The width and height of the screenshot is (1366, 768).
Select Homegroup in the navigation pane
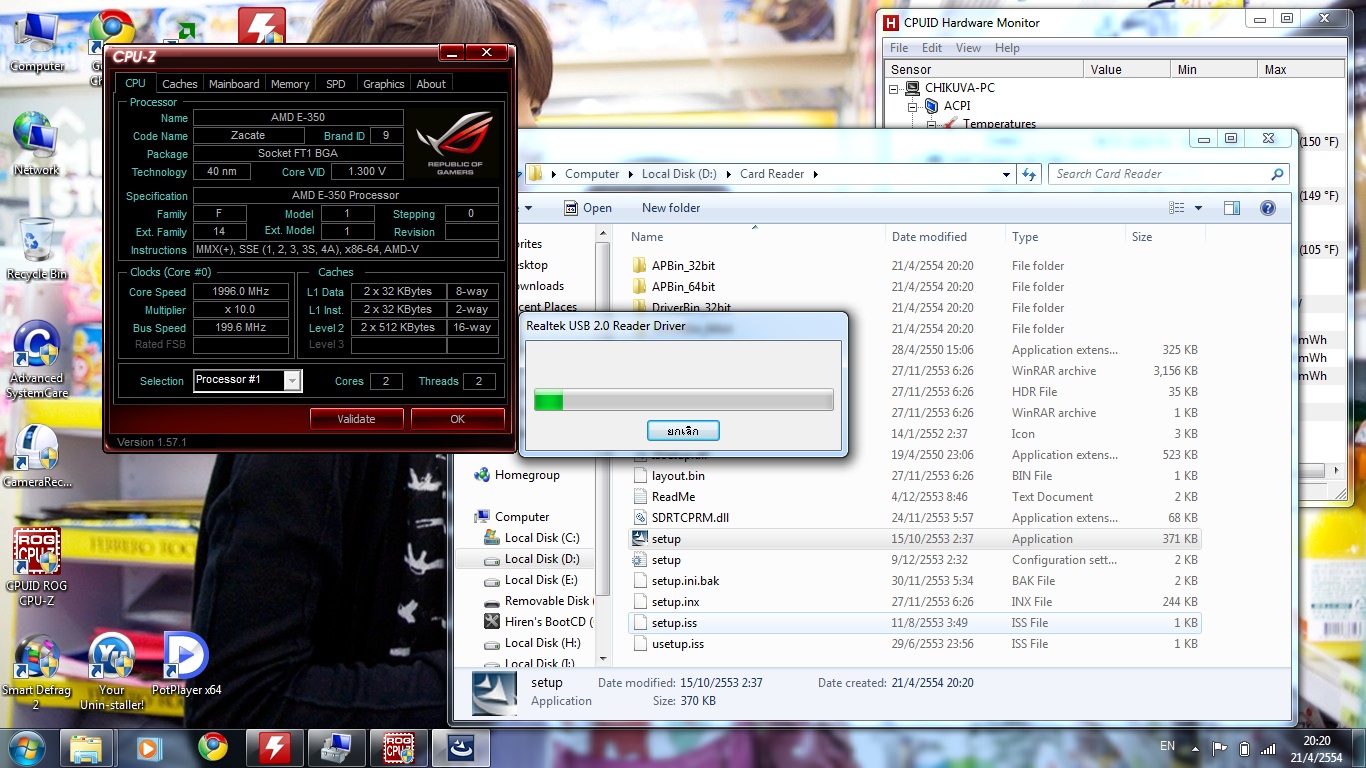click(x=517, y=475)
